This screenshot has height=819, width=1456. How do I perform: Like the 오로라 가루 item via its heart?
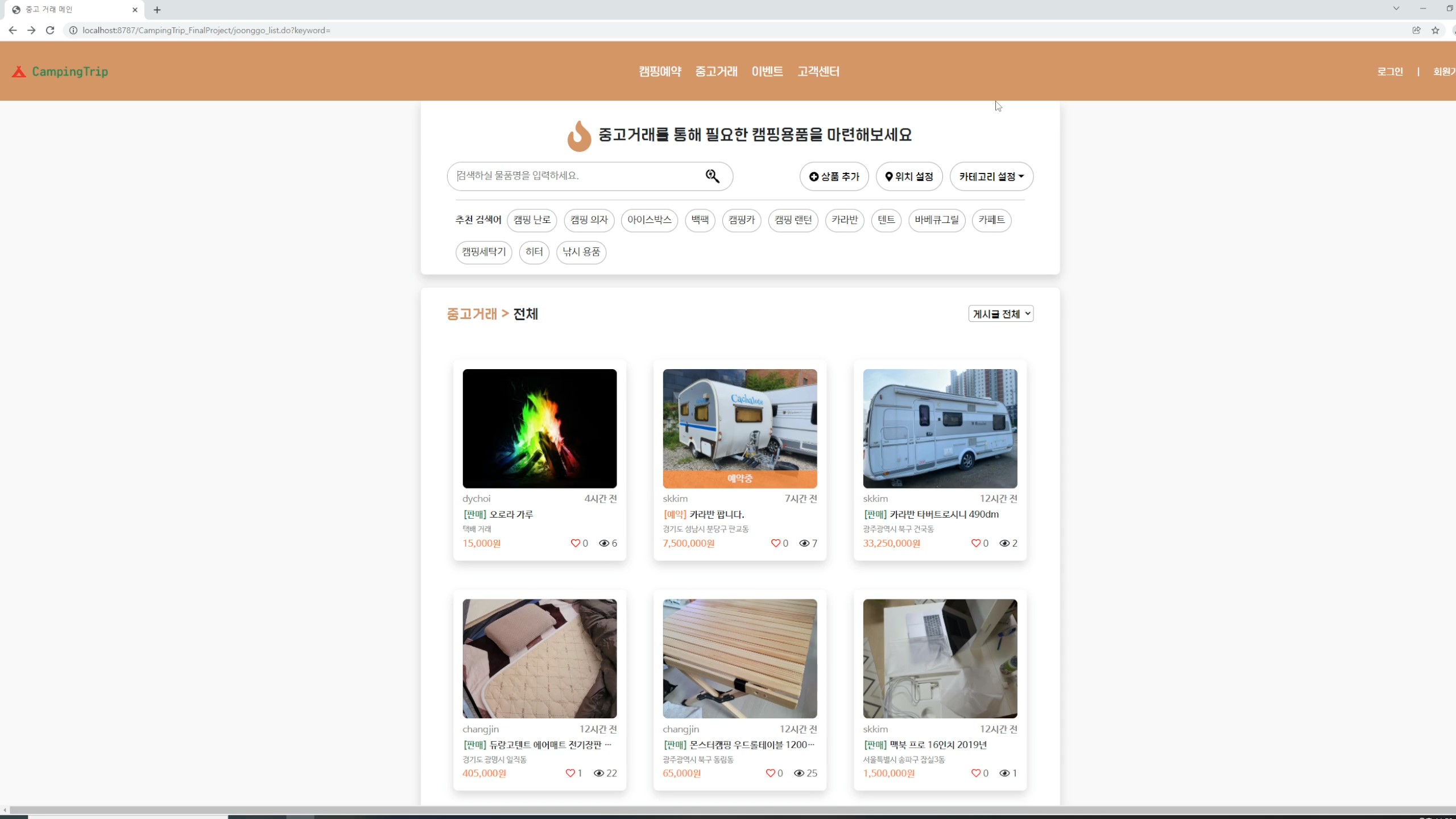tap(575, 543)
